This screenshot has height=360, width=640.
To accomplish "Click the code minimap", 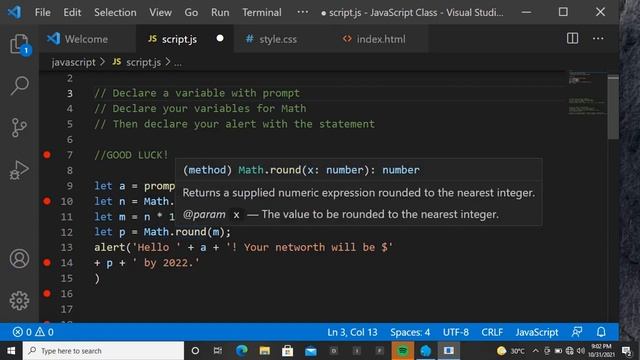I will (x=587, y=94).
